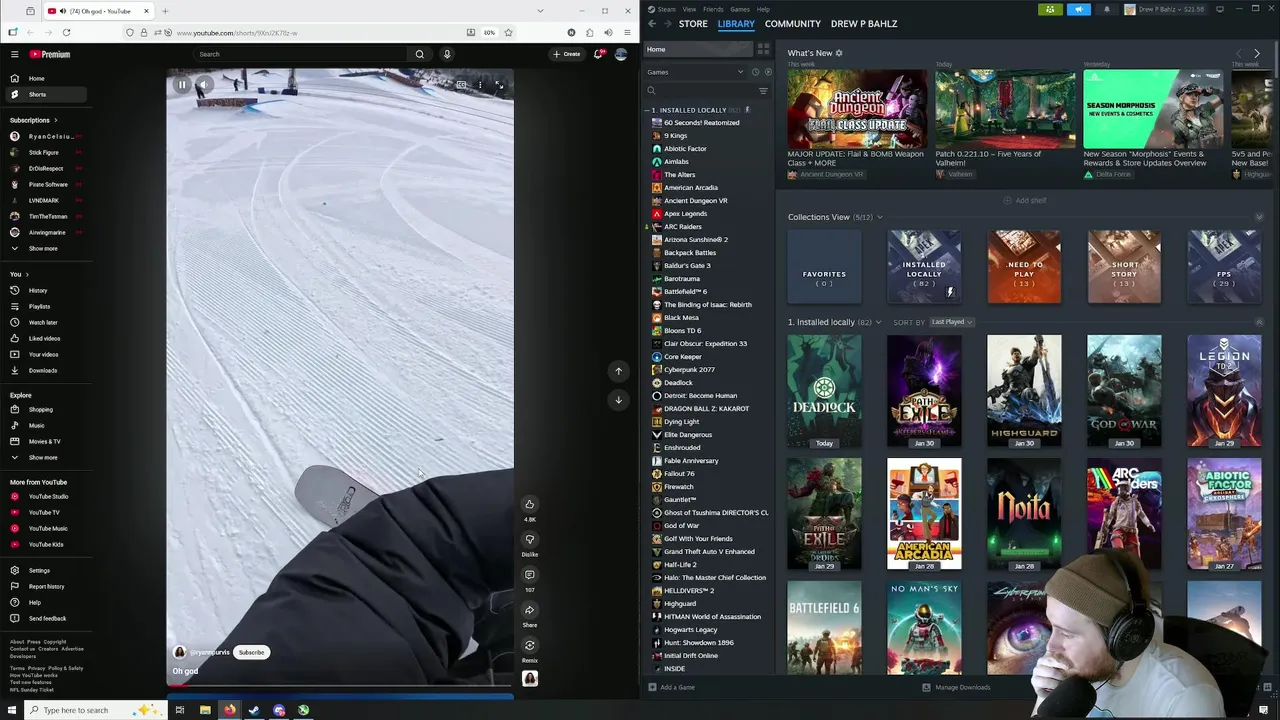Like the Short with the thumbs-up icon

(530, 504)
